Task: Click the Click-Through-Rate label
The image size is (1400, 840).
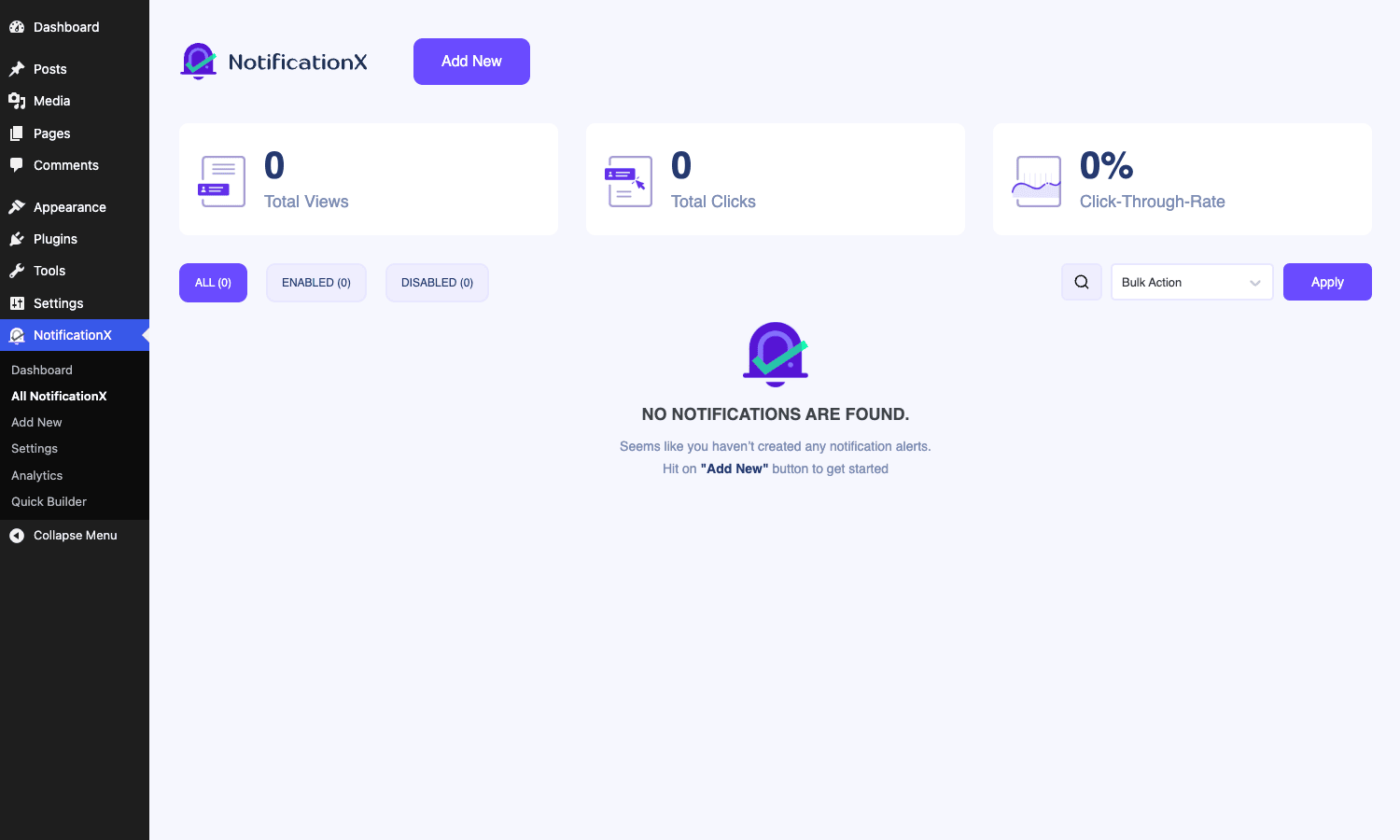Action: (1153, 202)
